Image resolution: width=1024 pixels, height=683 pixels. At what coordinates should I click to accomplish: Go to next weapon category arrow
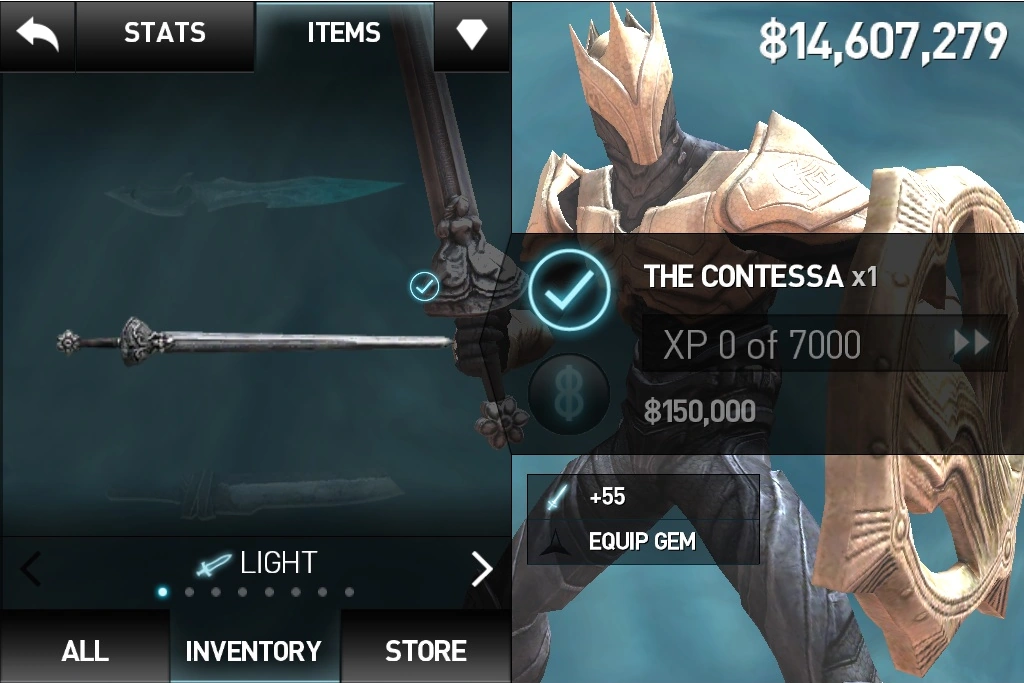coord(482,569)
